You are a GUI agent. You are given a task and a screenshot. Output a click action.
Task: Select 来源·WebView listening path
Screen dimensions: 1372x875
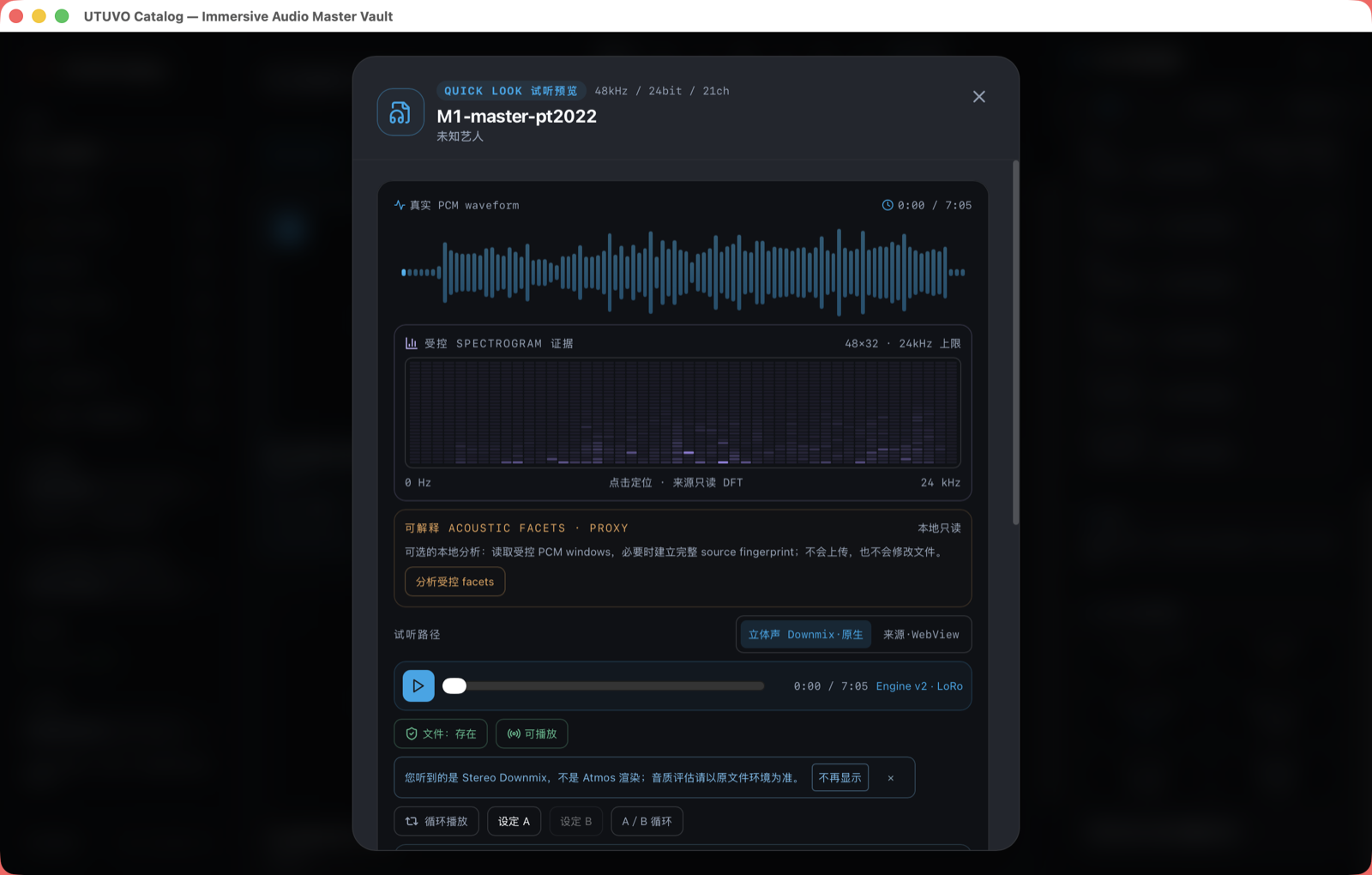point(921,635)
